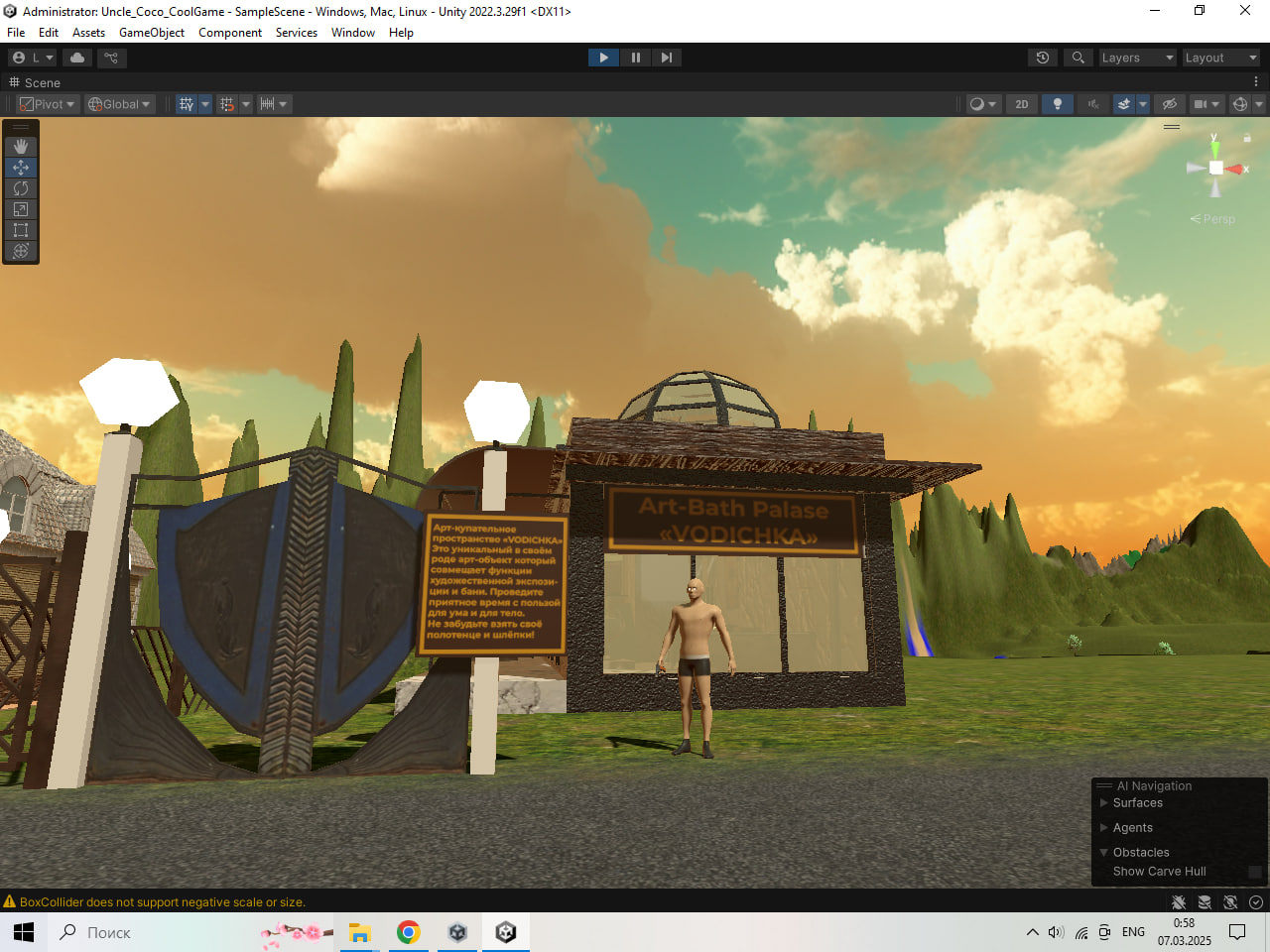1270x952 pixels.
Task: Open the Windows notification center
Action: pos(1237,932)
